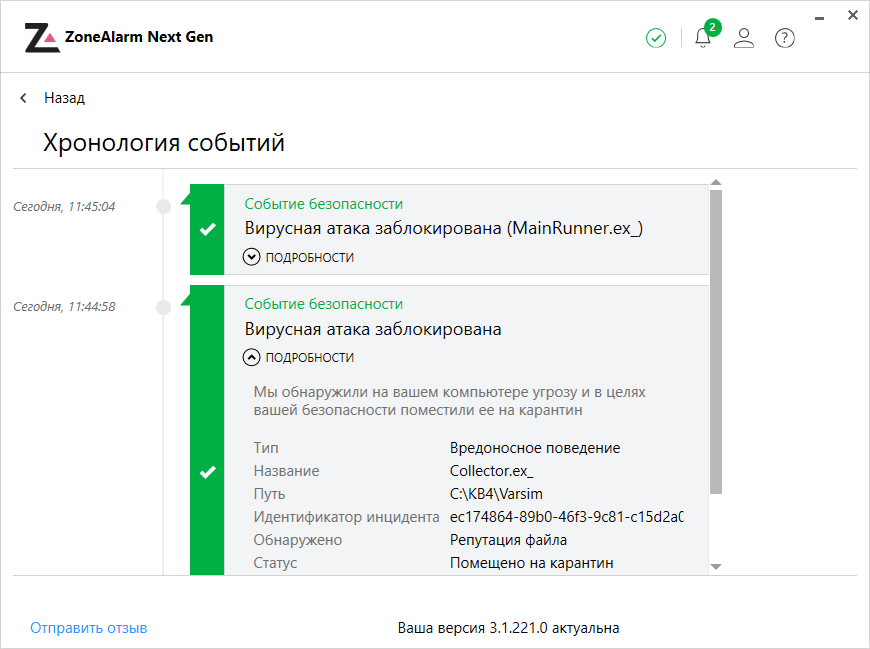Click the checkmark on the Collector.ex_ event card
870x649 pixels.
click(208, 472)
